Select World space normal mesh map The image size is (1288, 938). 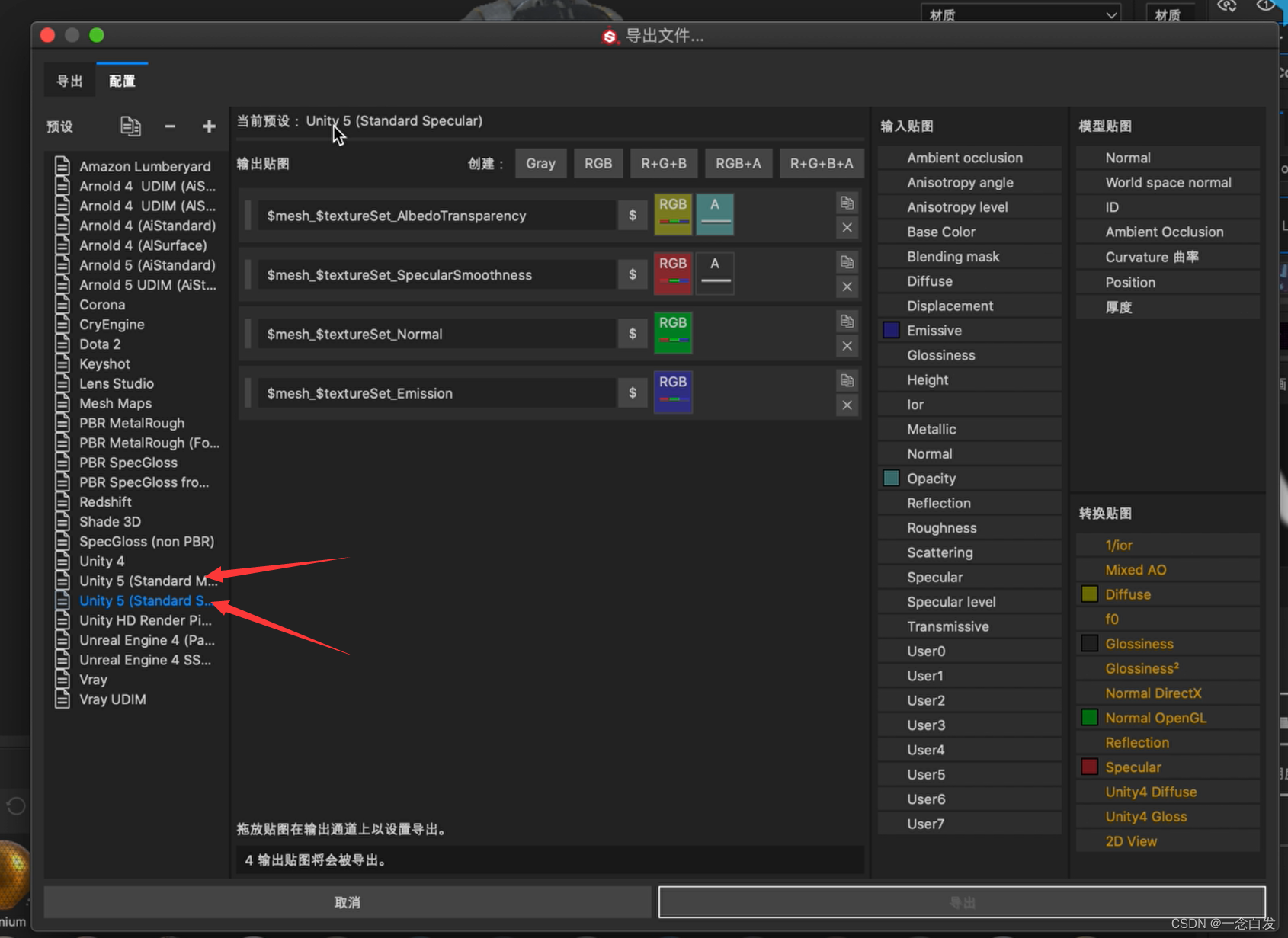click(1168, 182)
